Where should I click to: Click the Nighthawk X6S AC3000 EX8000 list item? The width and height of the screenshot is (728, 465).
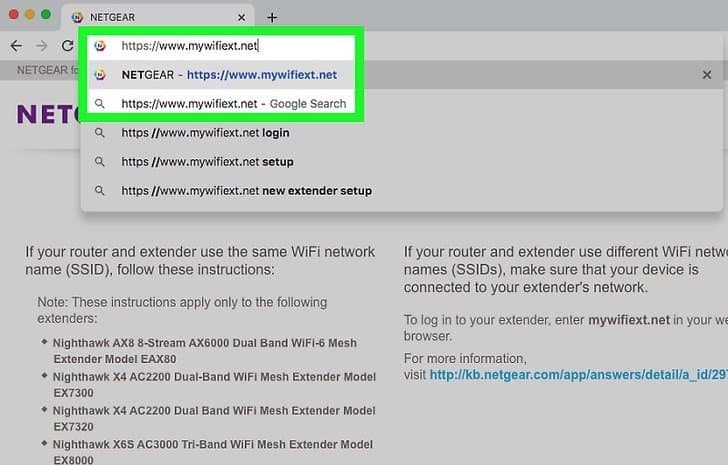(213, 452)
